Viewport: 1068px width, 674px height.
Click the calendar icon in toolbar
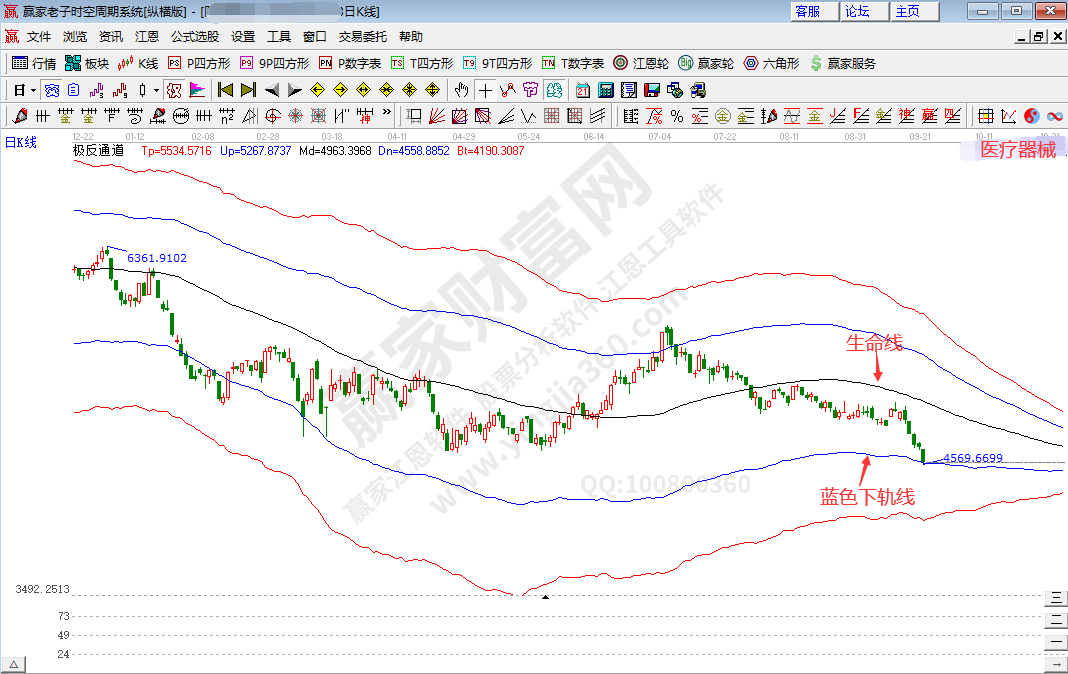click(582, 90)
